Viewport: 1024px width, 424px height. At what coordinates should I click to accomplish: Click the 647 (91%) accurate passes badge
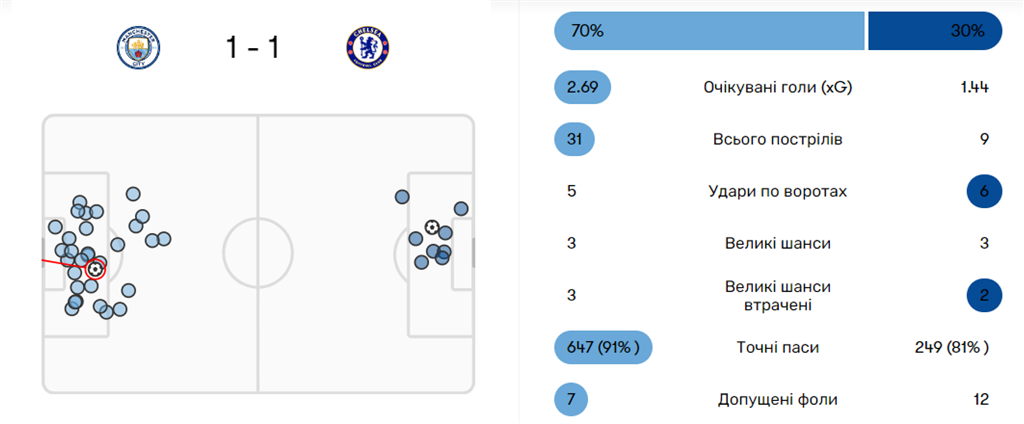(x=603, y=347)
